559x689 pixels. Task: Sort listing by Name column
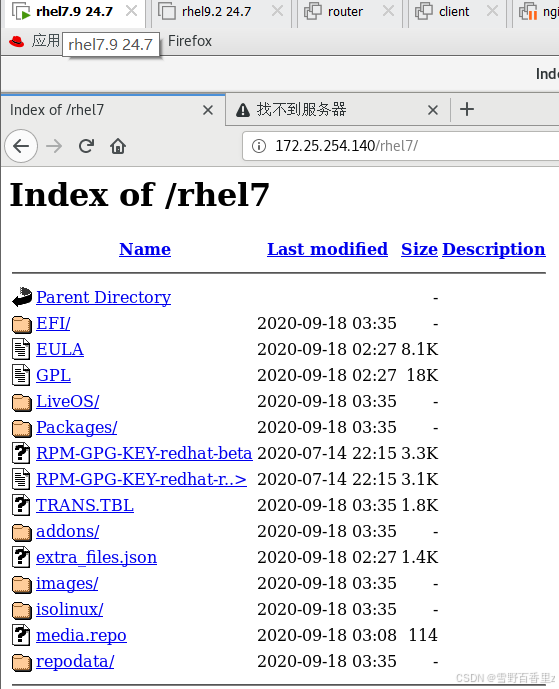(x=145, y=249)
